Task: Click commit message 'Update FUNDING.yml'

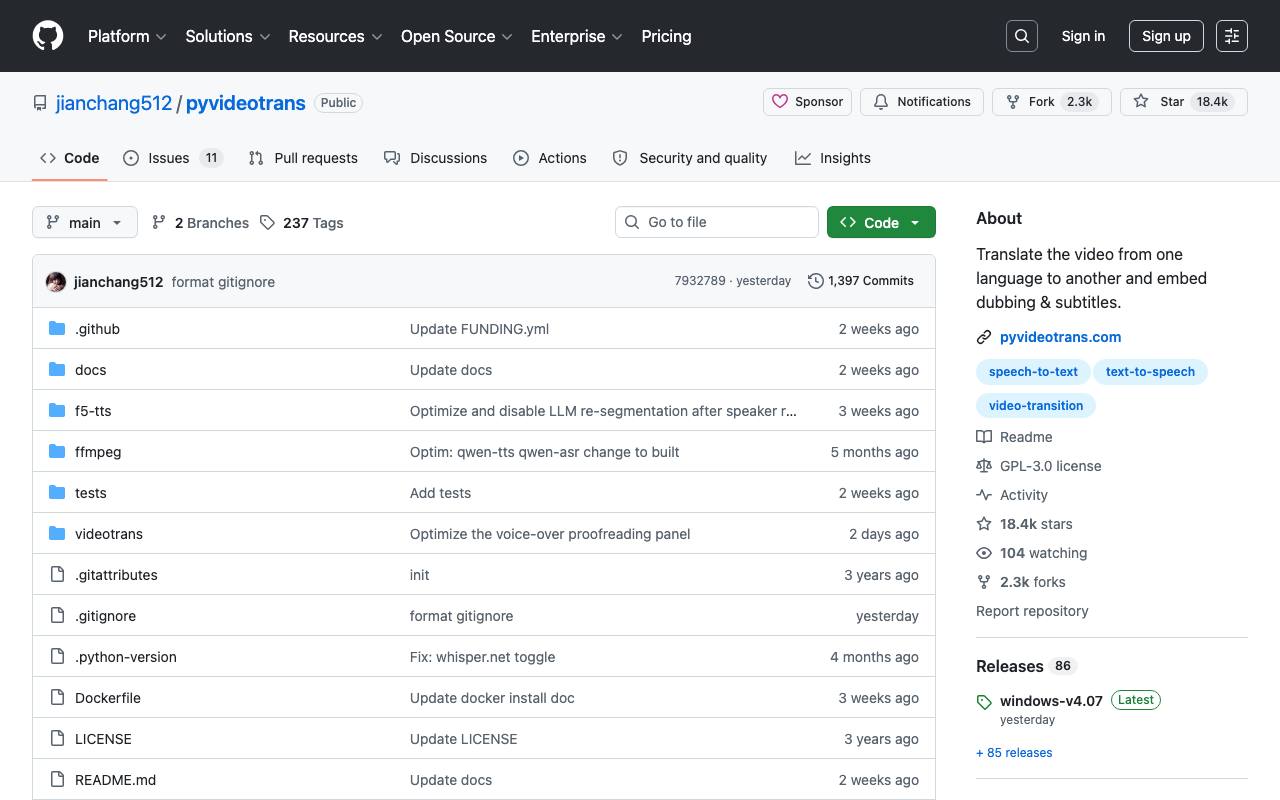Action: click(479, 329)
